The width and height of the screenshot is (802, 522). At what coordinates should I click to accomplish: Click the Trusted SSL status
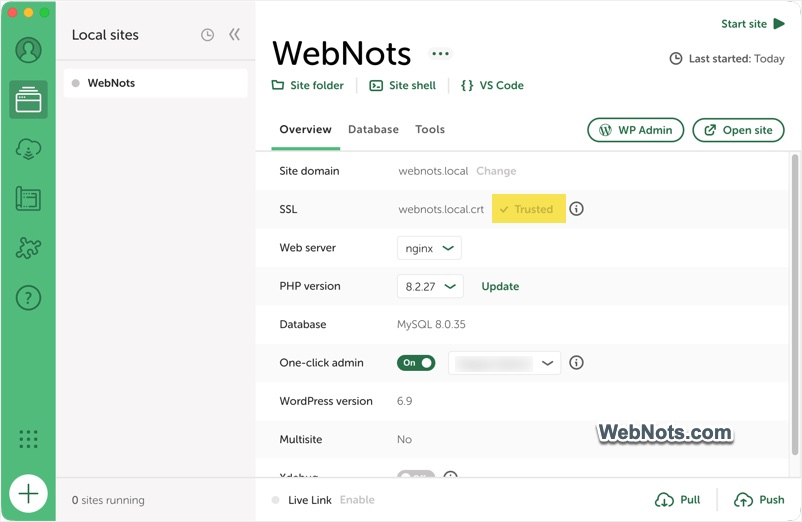[528, 209]
